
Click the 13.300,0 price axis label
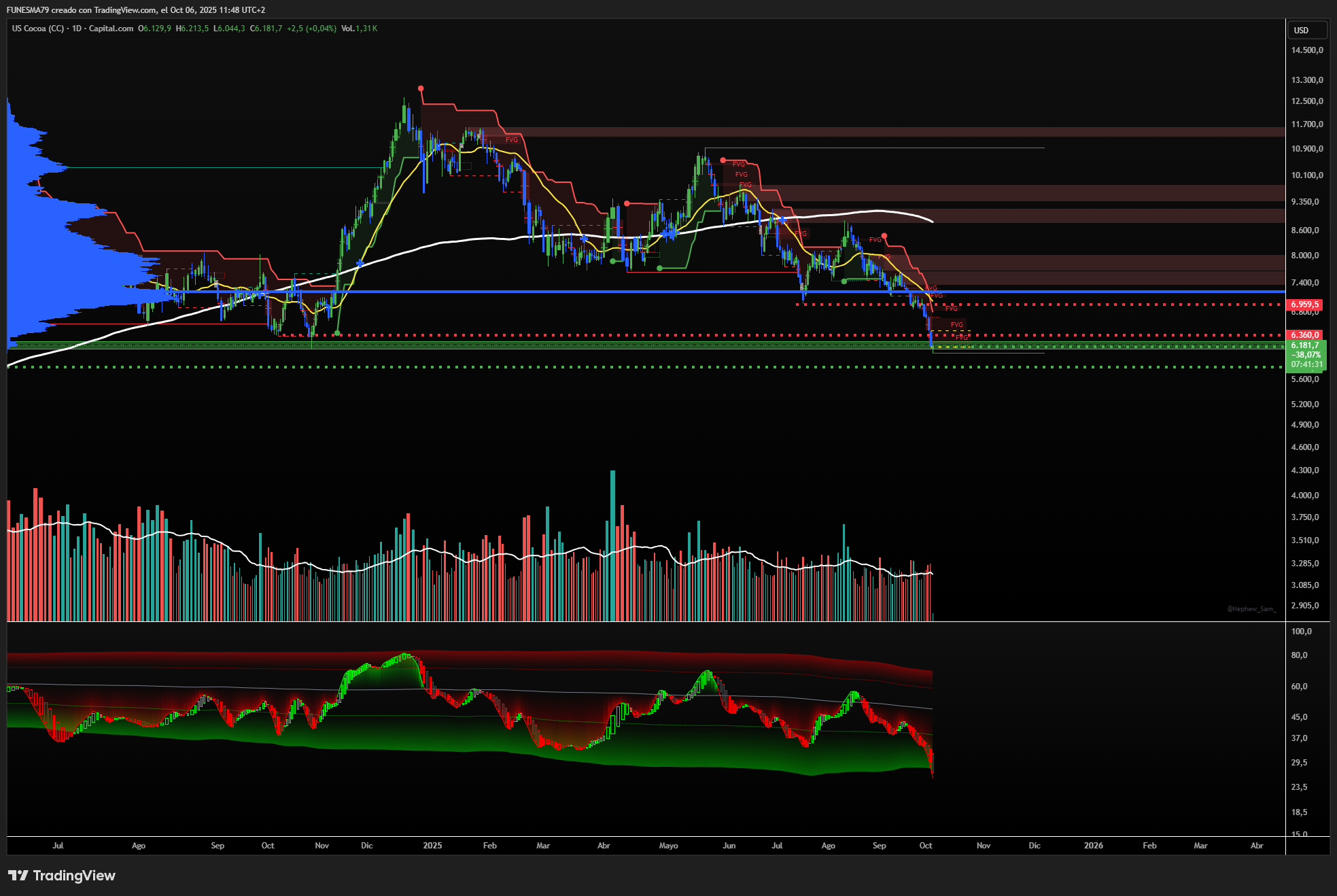(x=1307, y=80)
